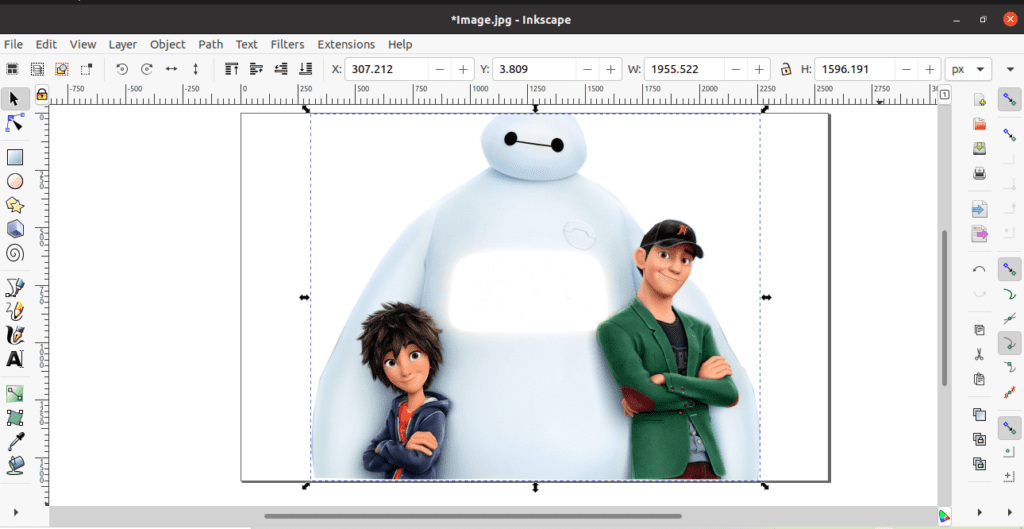Increase X value with plus button
Viewport: 1024px width, 529px height.
(x=463, y=69)
